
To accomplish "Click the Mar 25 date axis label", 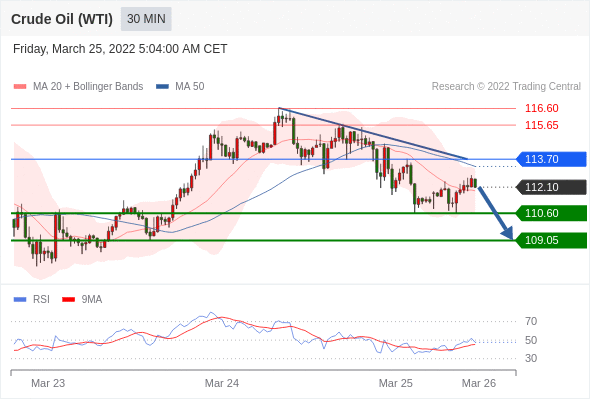I will 395,383.
